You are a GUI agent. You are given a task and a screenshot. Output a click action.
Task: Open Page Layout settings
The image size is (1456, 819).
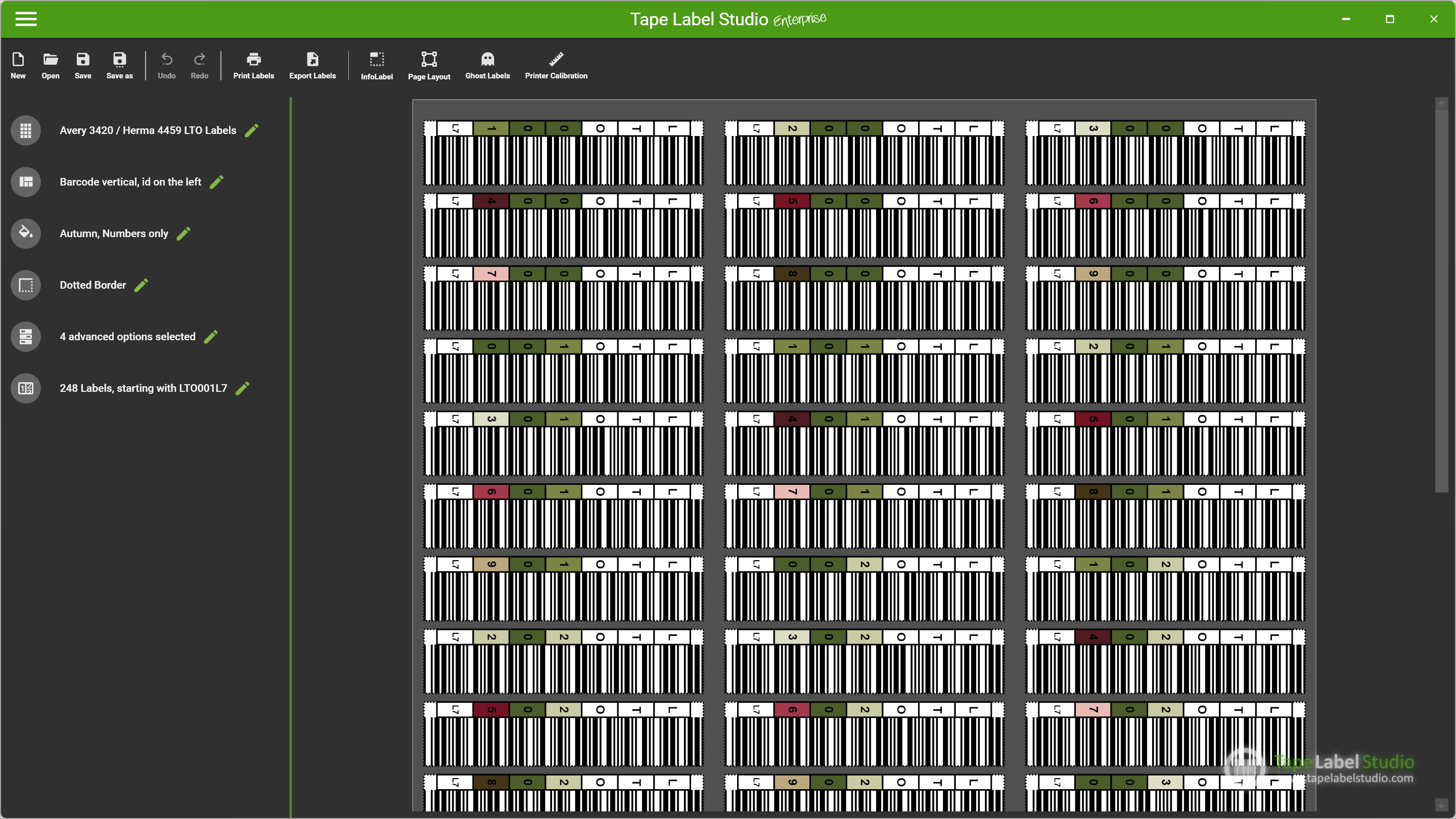click(x=429, y=66)
